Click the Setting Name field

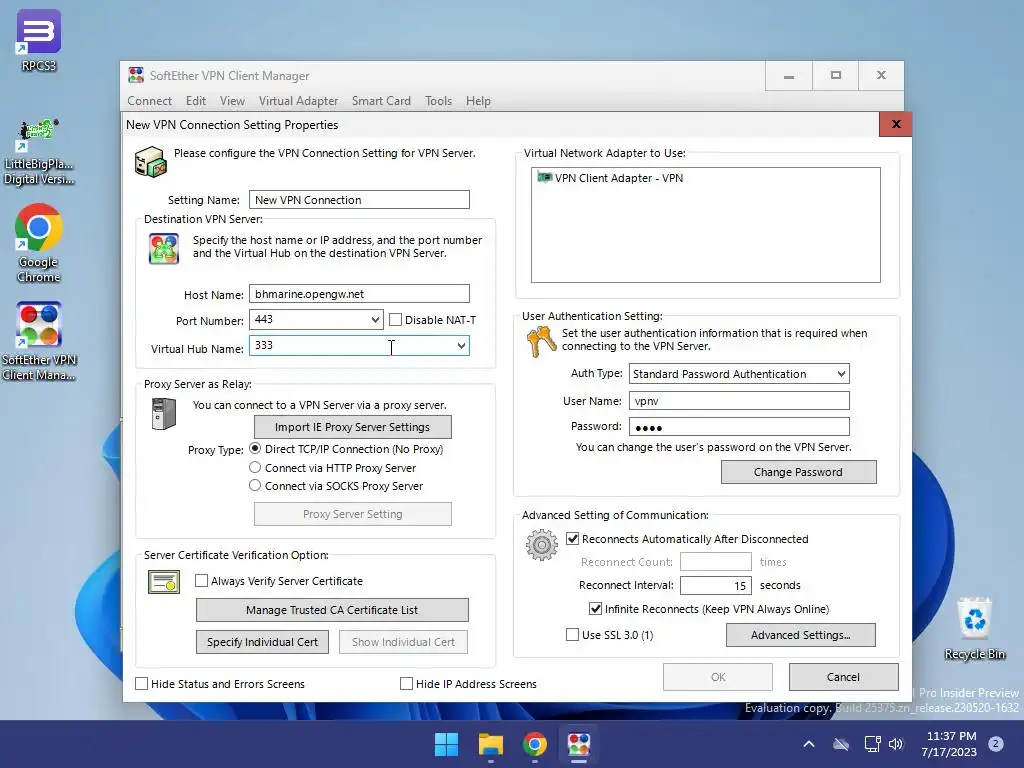[x=359, y=200]
